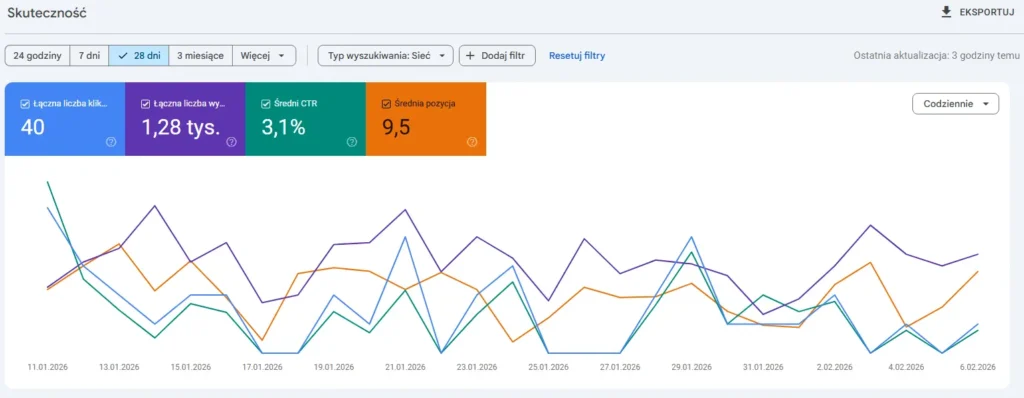
Task: Click the 2.02.2026 axis date label
Action: 834,367
